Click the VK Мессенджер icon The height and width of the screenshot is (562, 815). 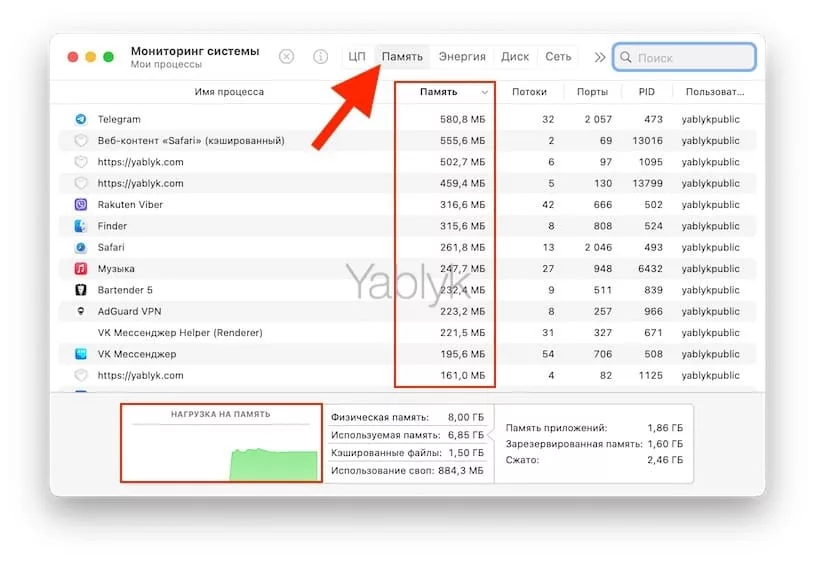[81, 354]
